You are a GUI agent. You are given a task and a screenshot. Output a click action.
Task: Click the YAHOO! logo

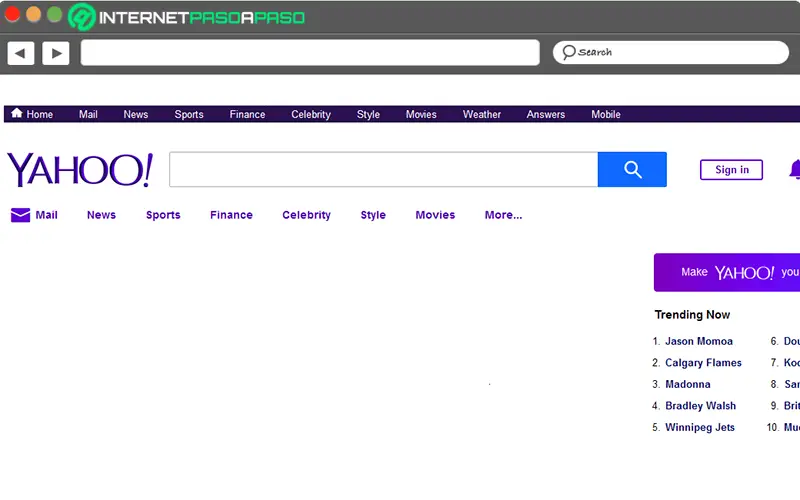point(80,169)
